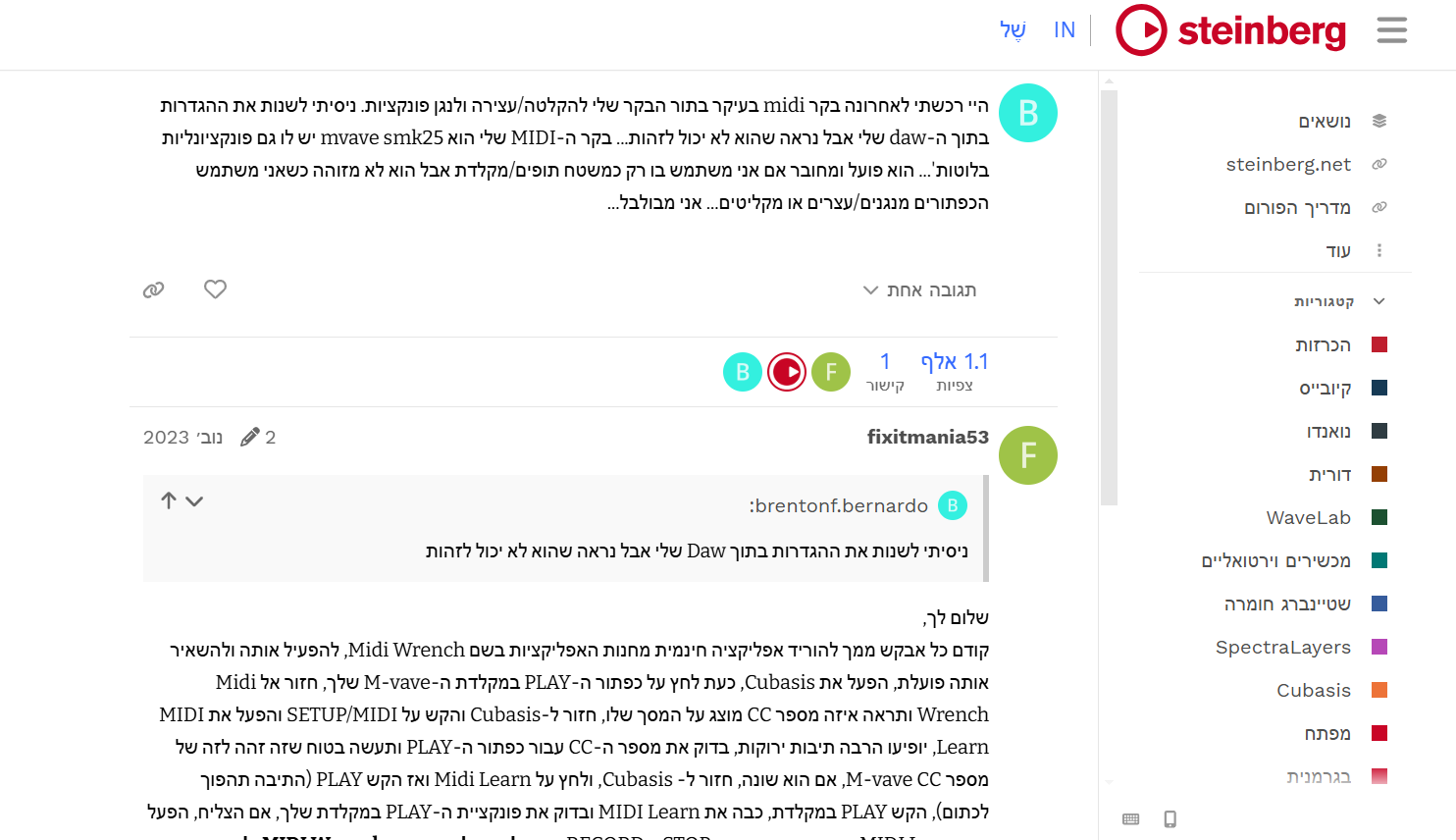The image size is (1456, 840).
Task: Open the SpectraLayers category
Action: (1283, 648)
